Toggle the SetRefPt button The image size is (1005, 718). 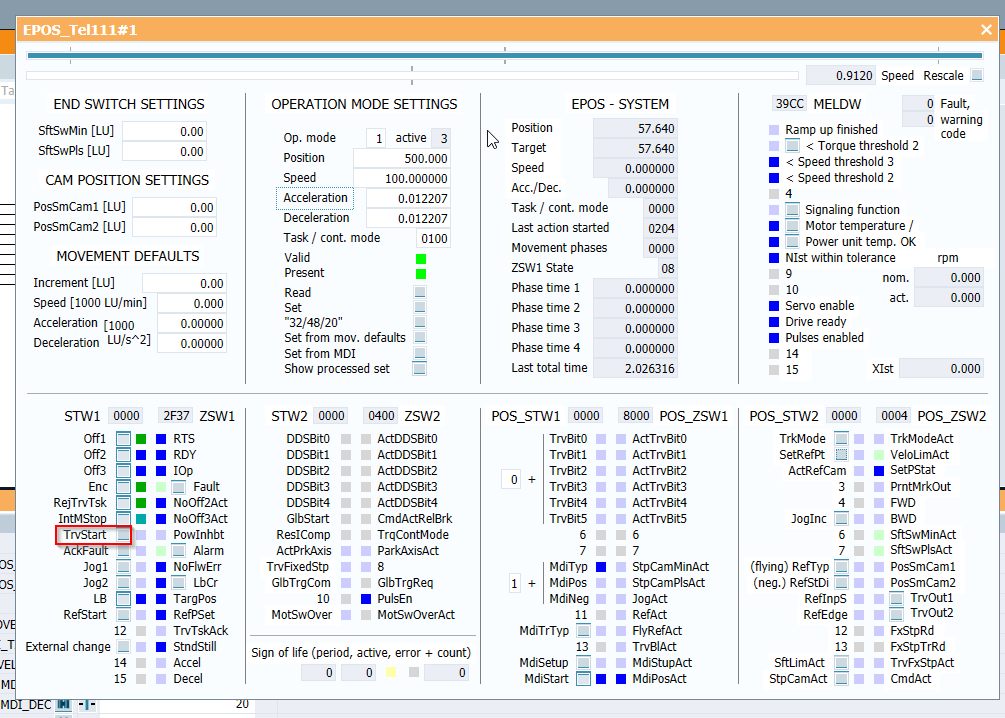click(x=842, y=455)
